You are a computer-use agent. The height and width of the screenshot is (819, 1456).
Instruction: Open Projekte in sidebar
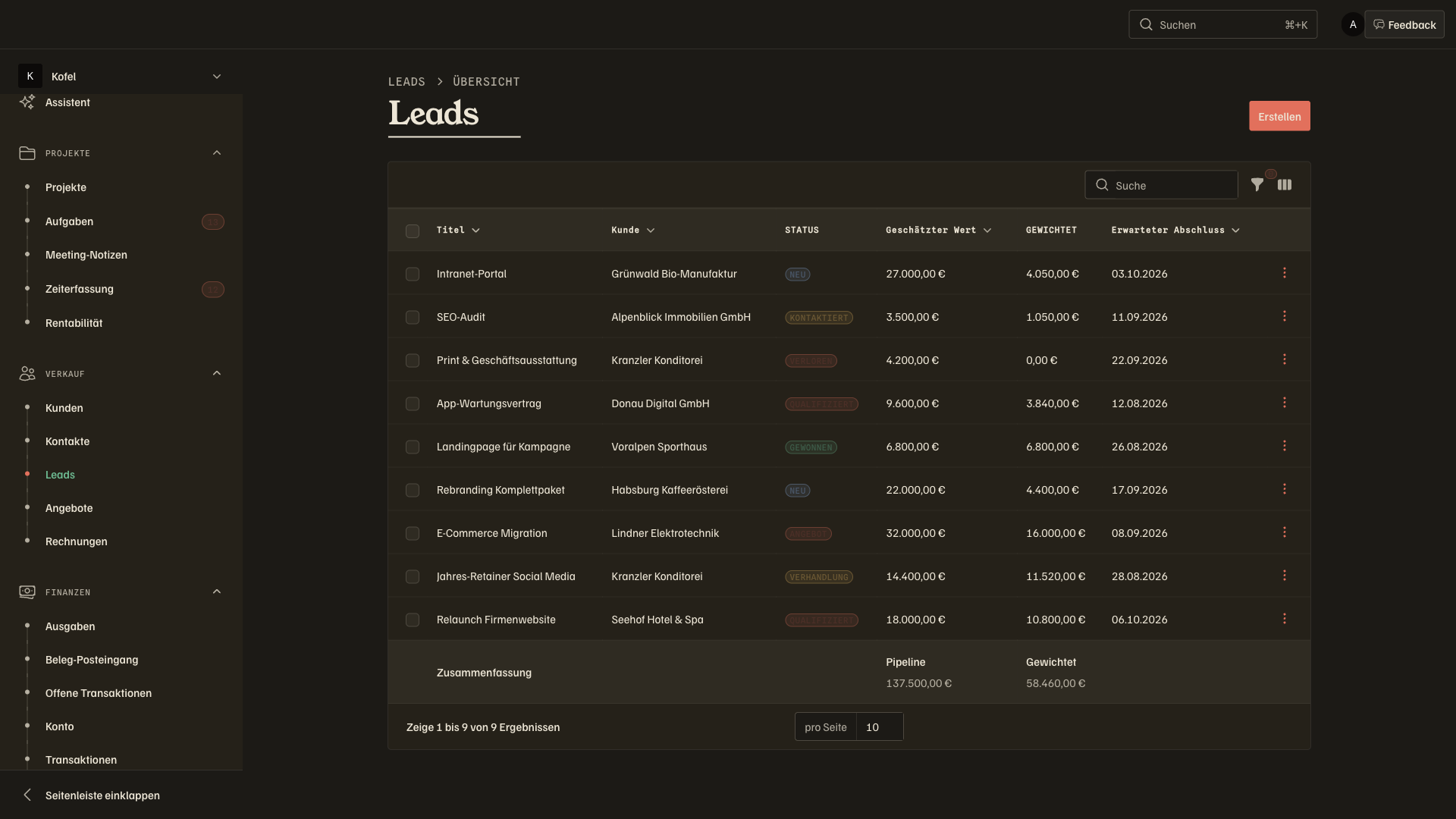coord(66,187)
